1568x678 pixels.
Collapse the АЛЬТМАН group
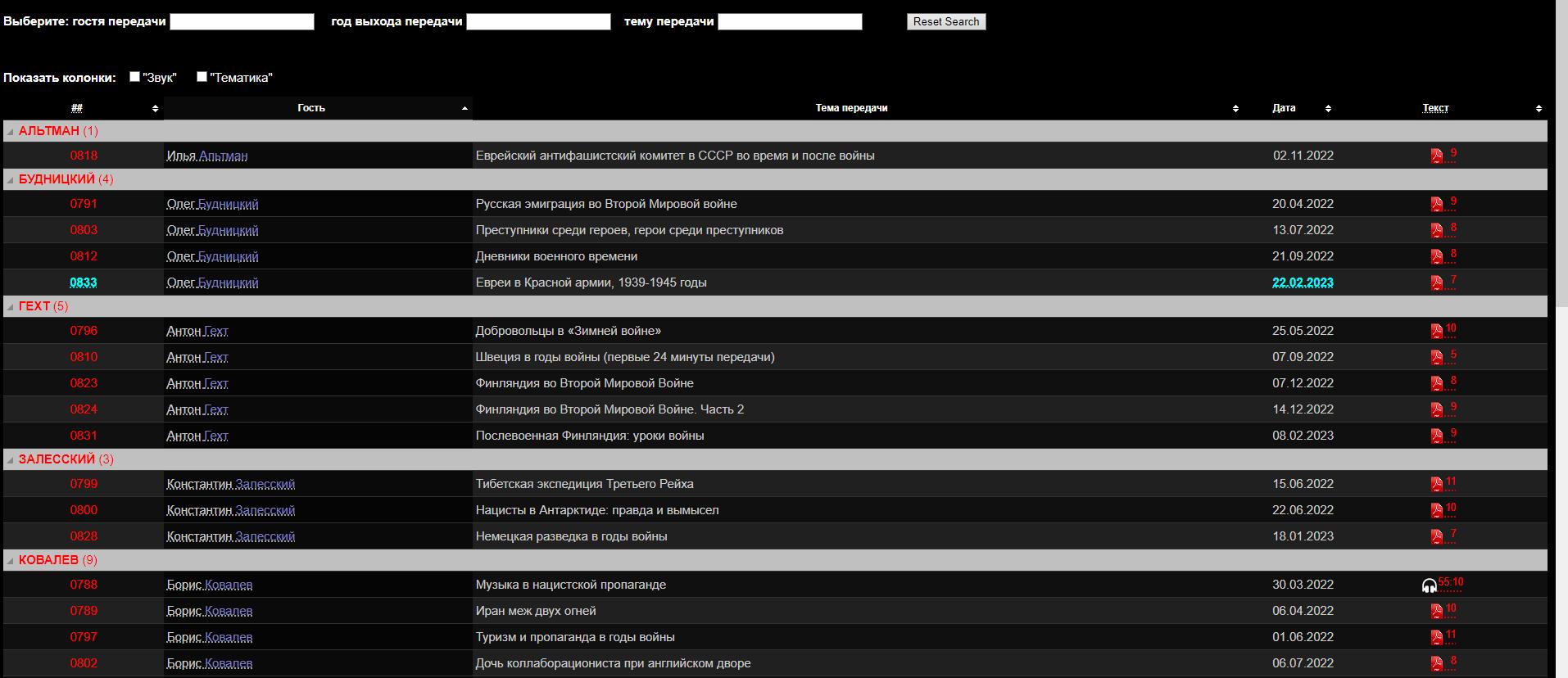click(11, 131)
